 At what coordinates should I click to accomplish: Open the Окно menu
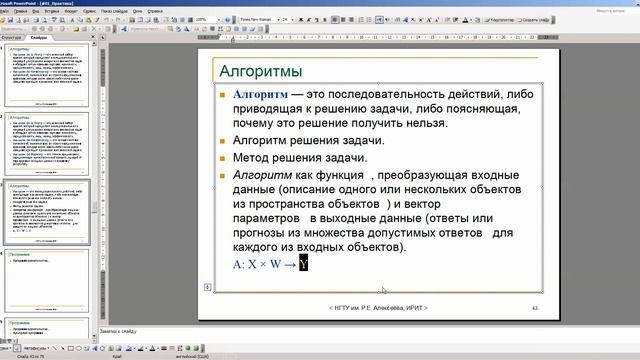coord(137,11)
